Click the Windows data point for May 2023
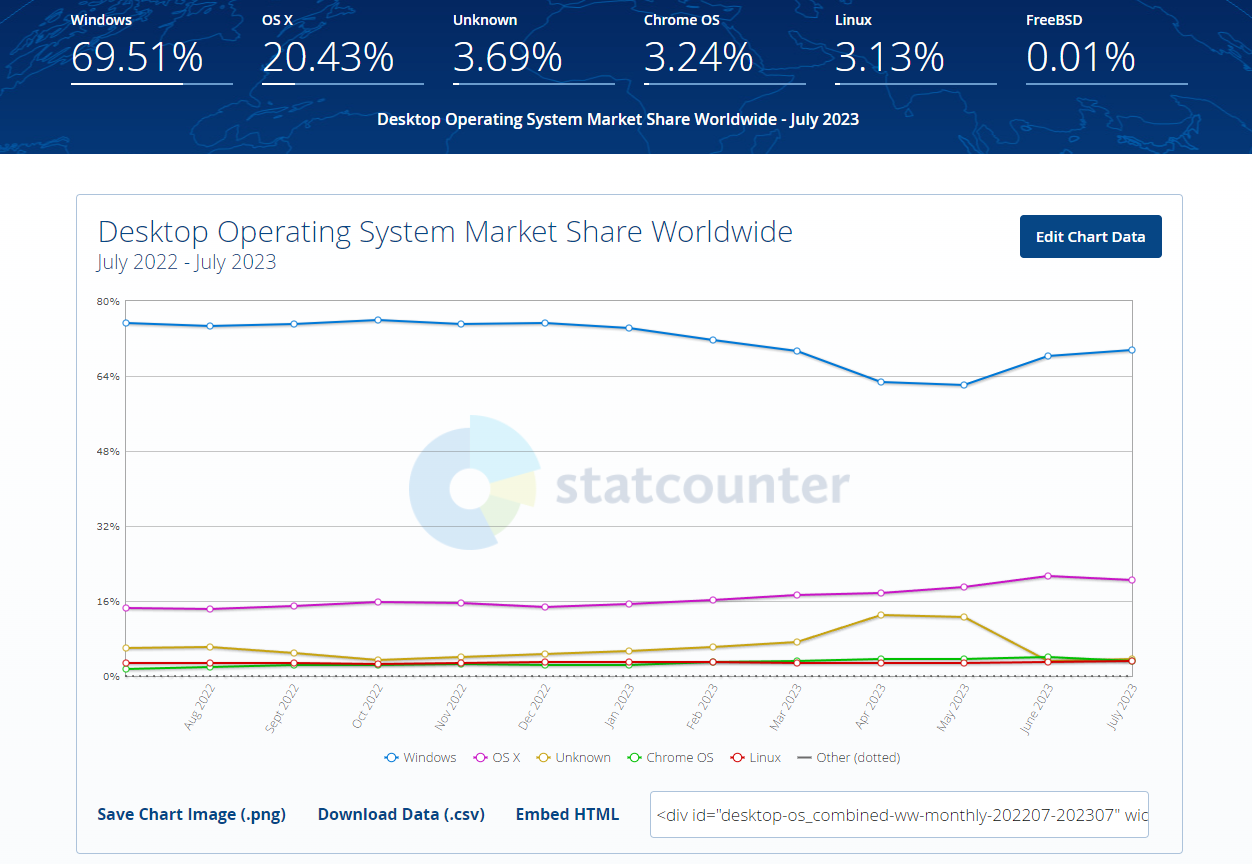The height and width of the screenshot is (864, 1252). pos(964,385)
